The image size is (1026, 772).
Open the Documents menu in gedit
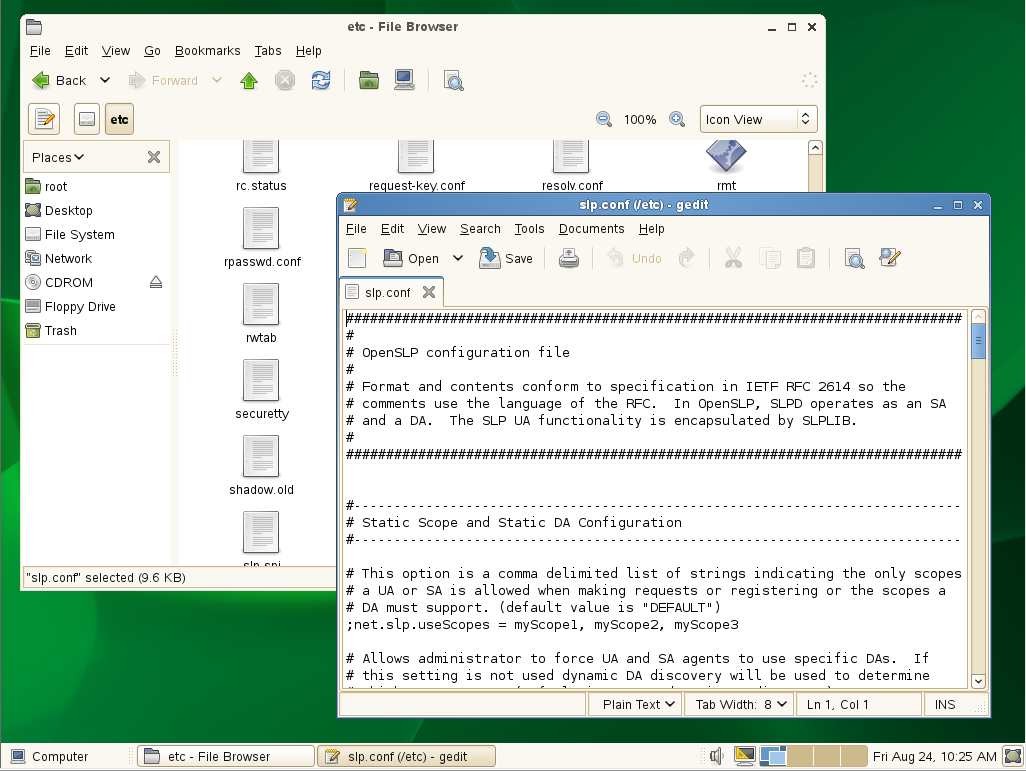point(591,229)
